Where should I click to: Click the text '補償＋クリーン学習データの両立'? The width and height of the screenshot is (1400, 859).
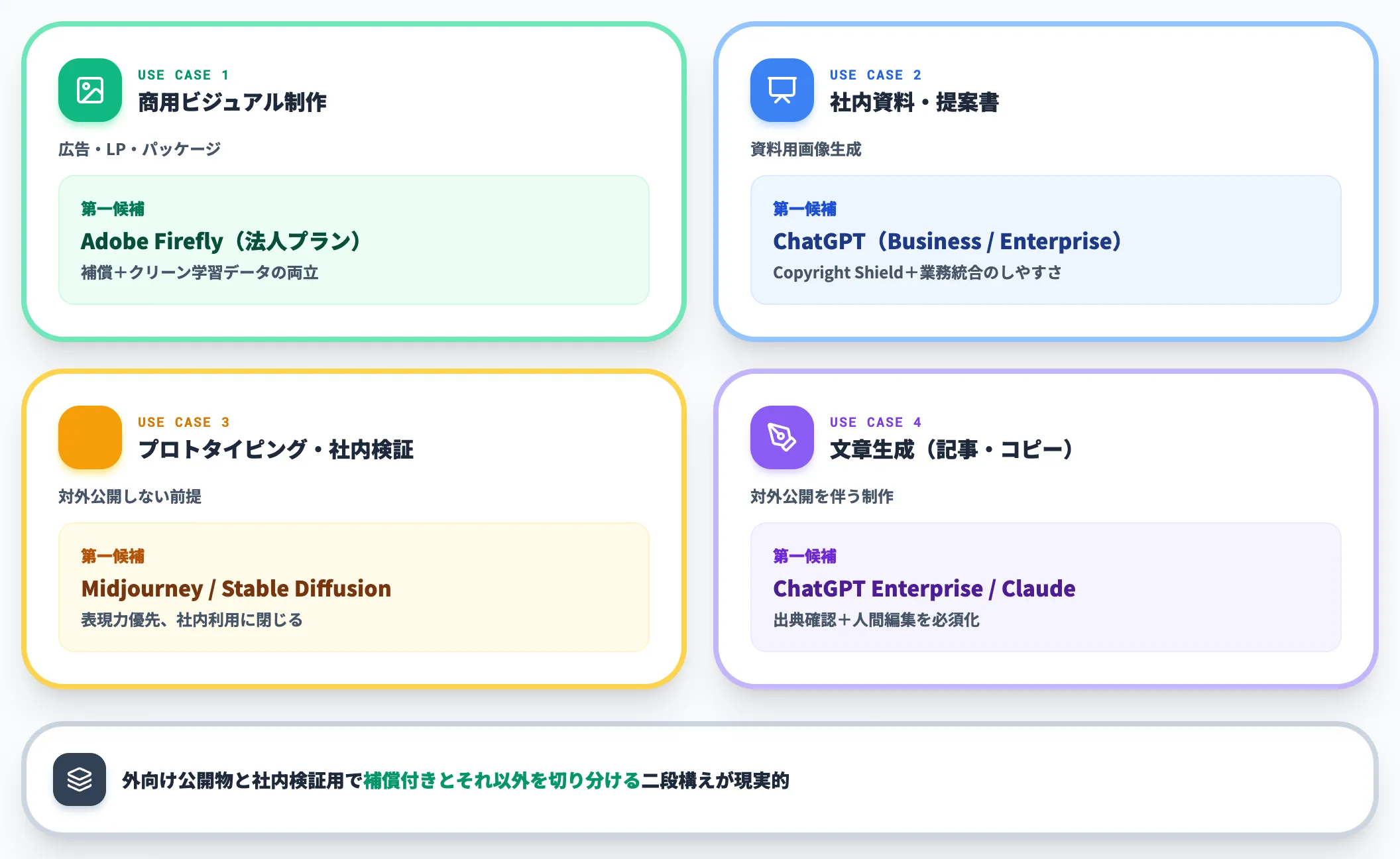[200, 272]
